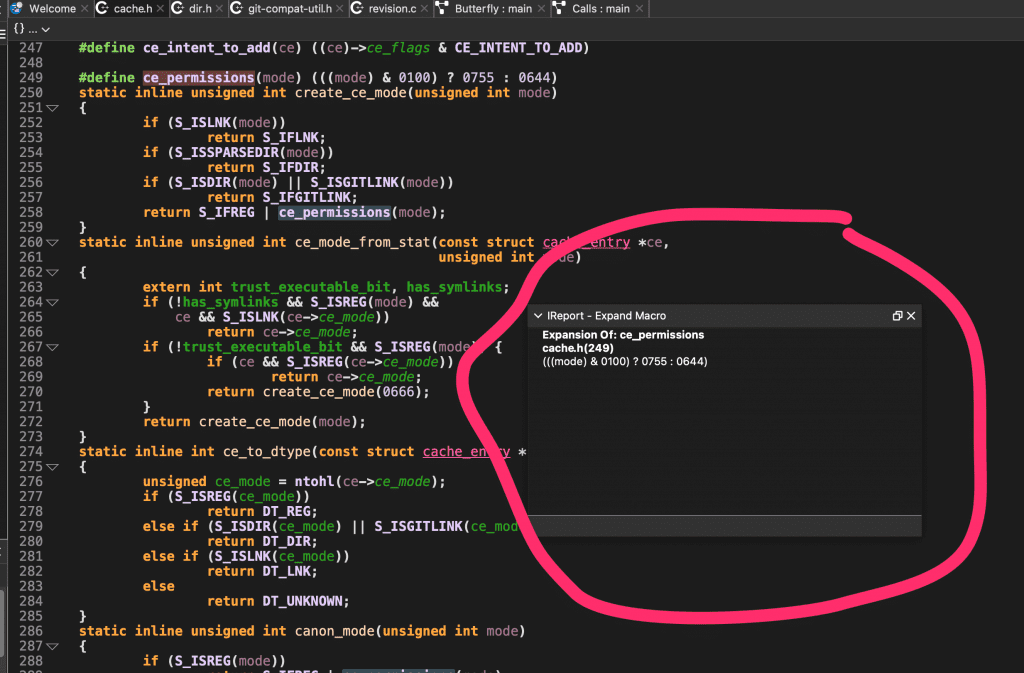Click DT_LNK on line 282

[x=287, y=572]
